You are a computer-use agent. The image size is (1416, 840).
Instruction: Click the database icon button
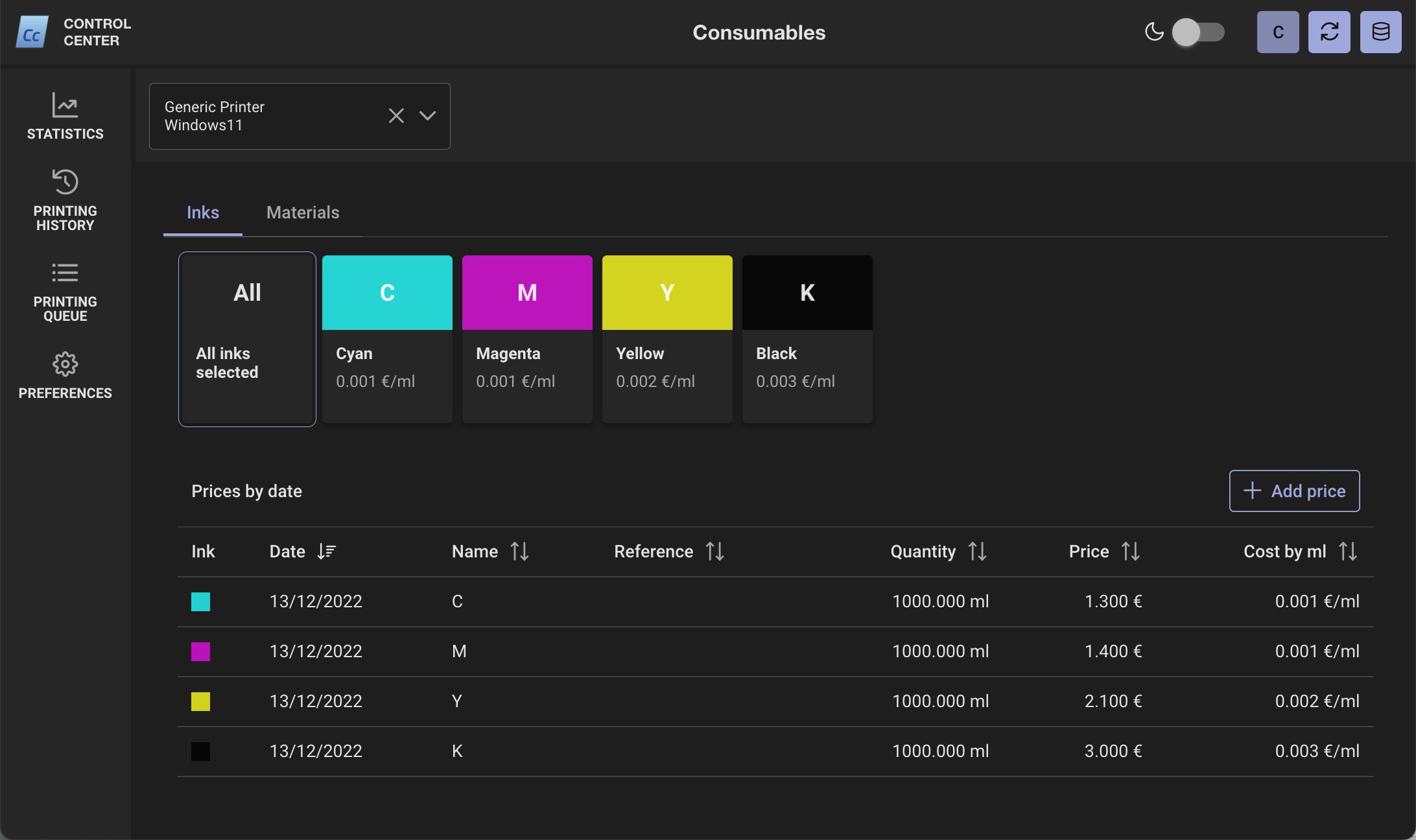point(1380,32)
